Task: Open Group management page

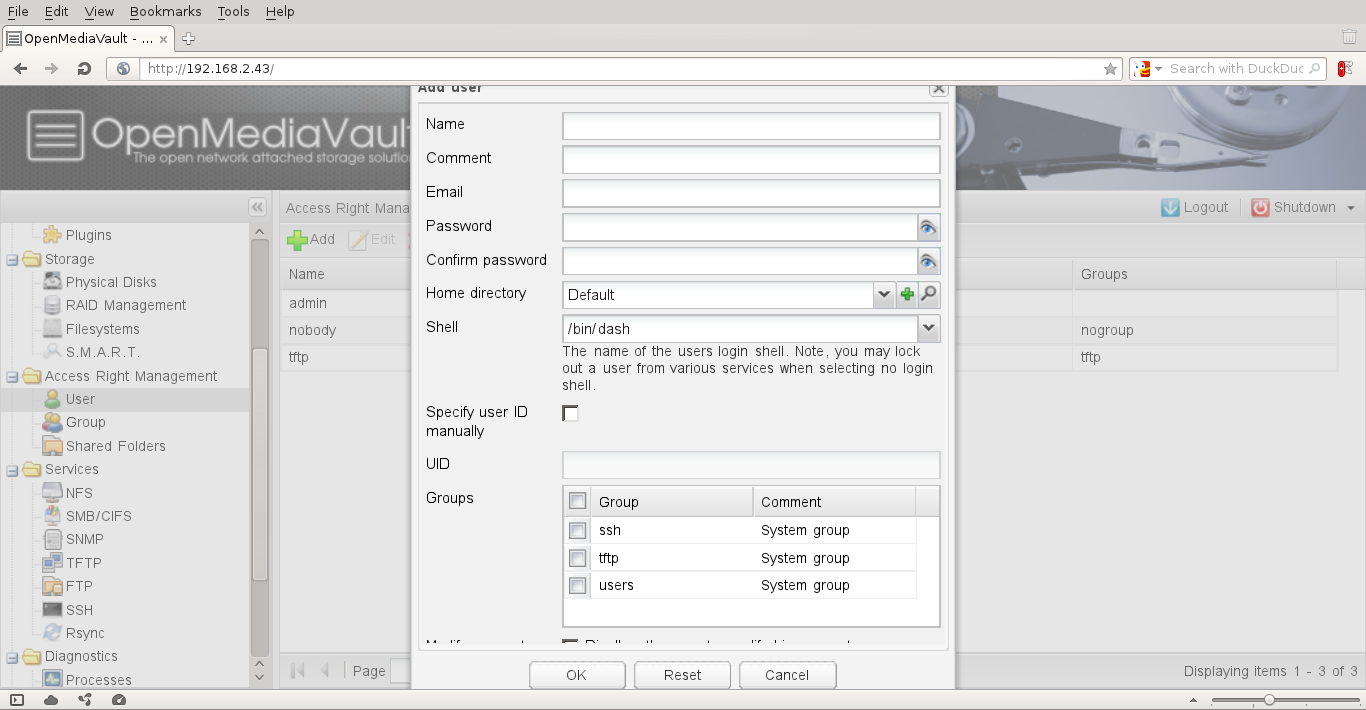Action: click(x=74, y=422)
